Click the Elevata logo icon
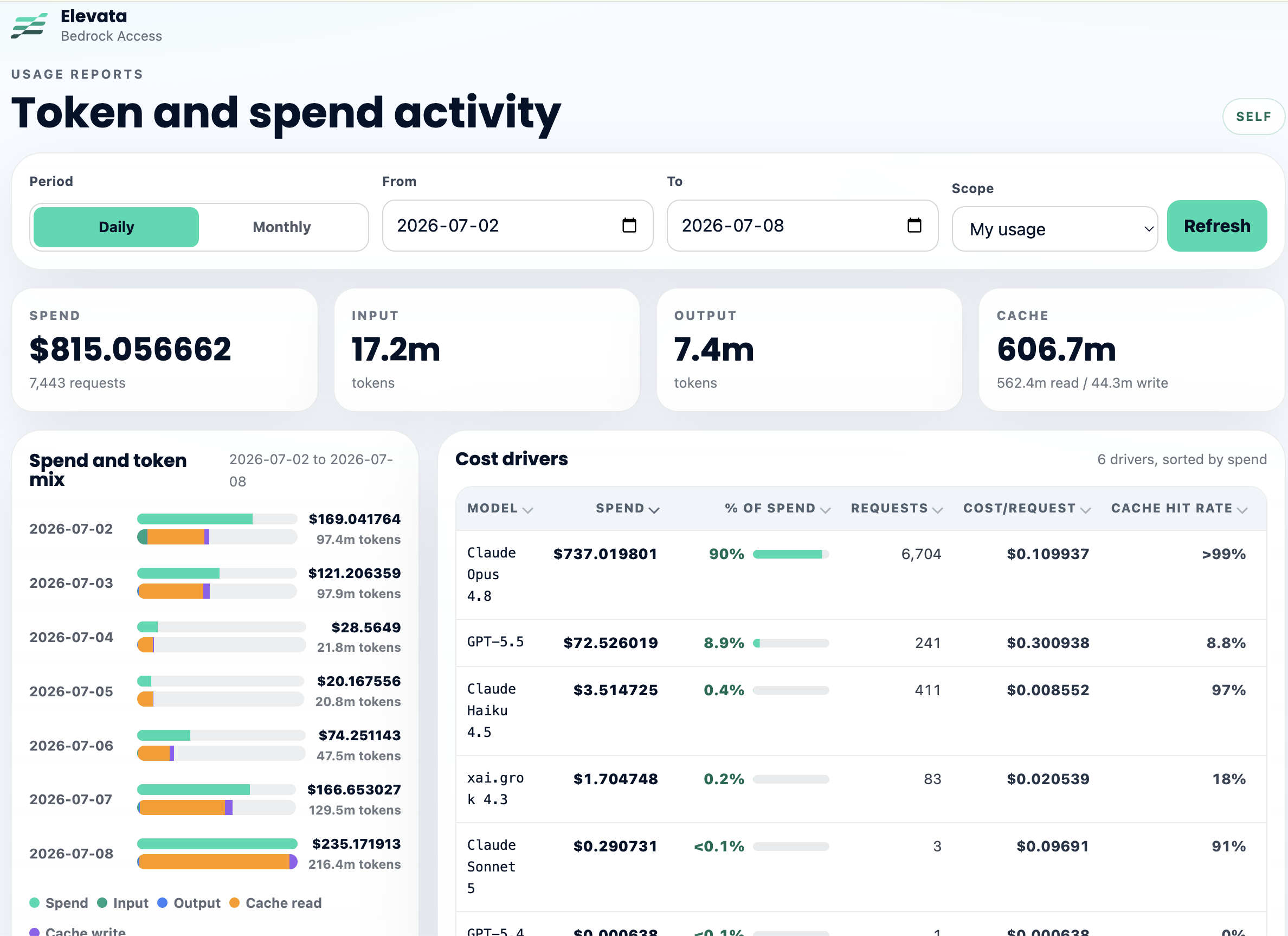Screen dimensions: 1288x936 click(x=29, y=25)
